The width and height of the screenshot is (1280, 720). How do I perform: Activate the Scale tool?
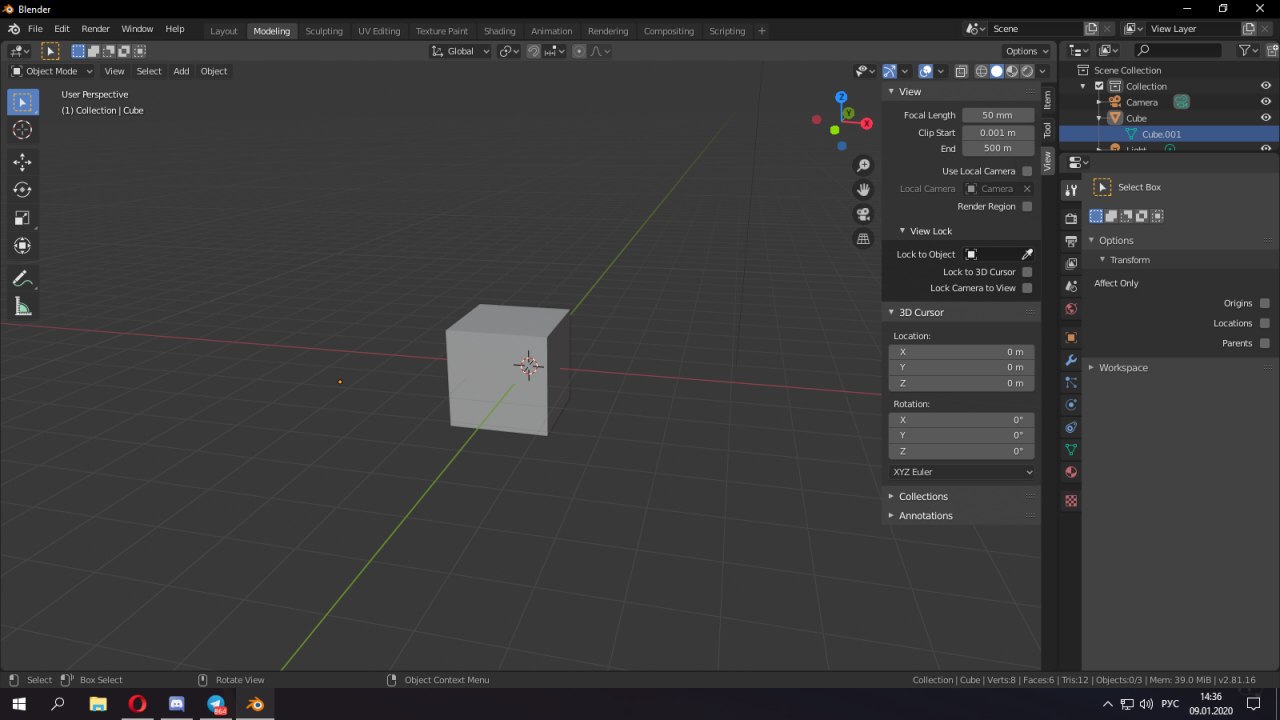click(22, 218)
